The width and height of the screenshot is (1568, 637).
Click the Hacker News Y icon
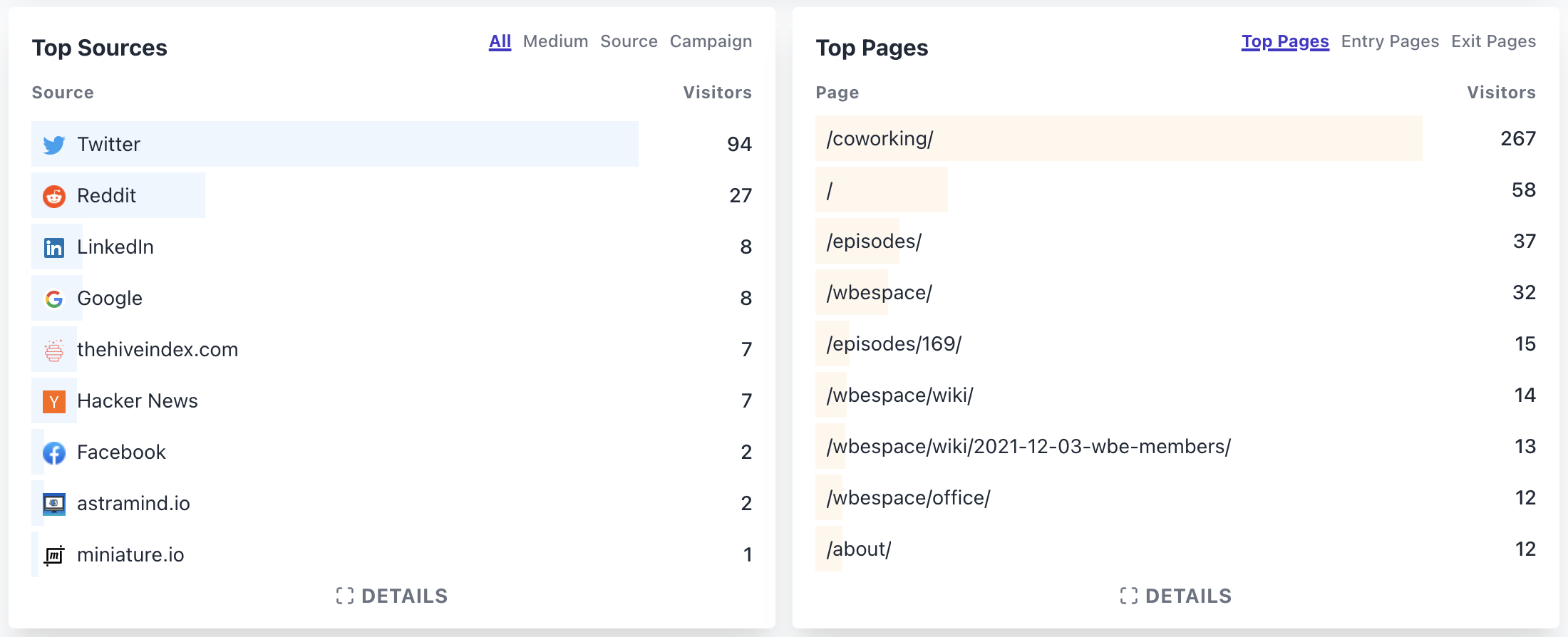[x=54, y=401]
